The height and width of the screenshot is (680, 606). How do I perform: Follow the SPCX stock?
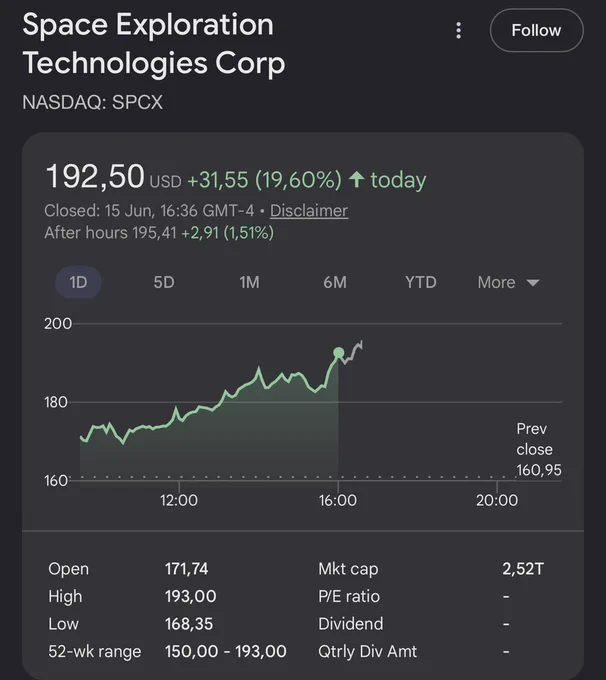point(537,30)
